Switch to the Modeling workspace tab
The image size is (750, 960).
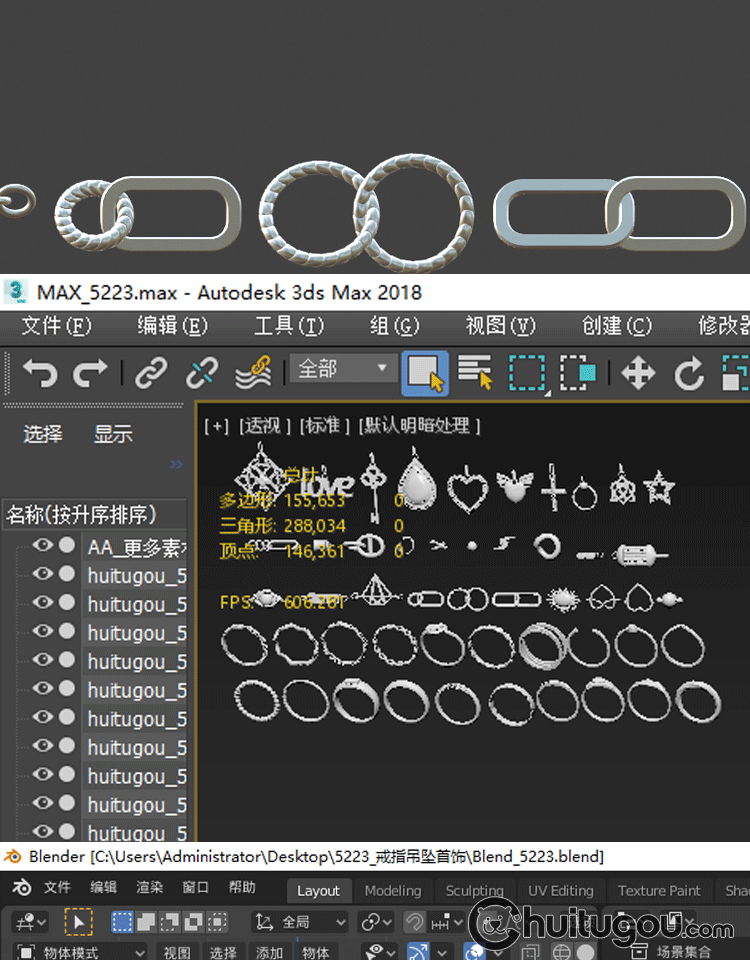pyautogui.click(x=393, y=891)
